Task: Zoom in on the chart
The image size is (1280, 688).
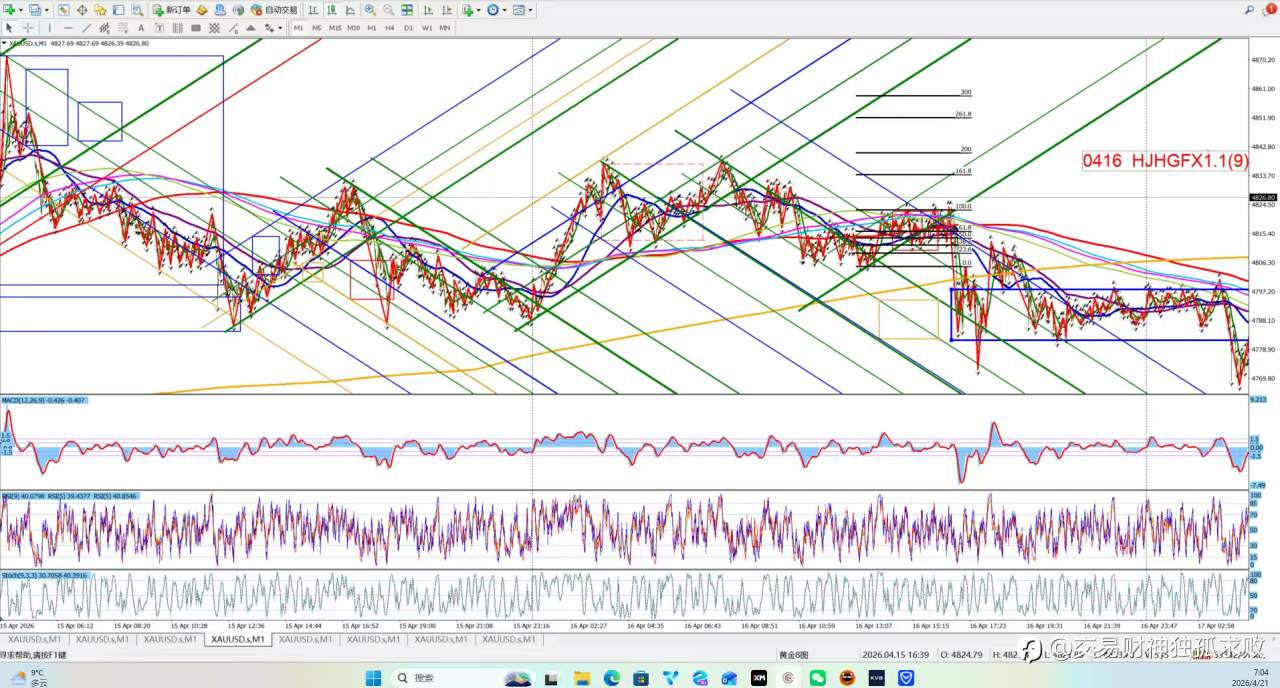Action: point(370,9)
